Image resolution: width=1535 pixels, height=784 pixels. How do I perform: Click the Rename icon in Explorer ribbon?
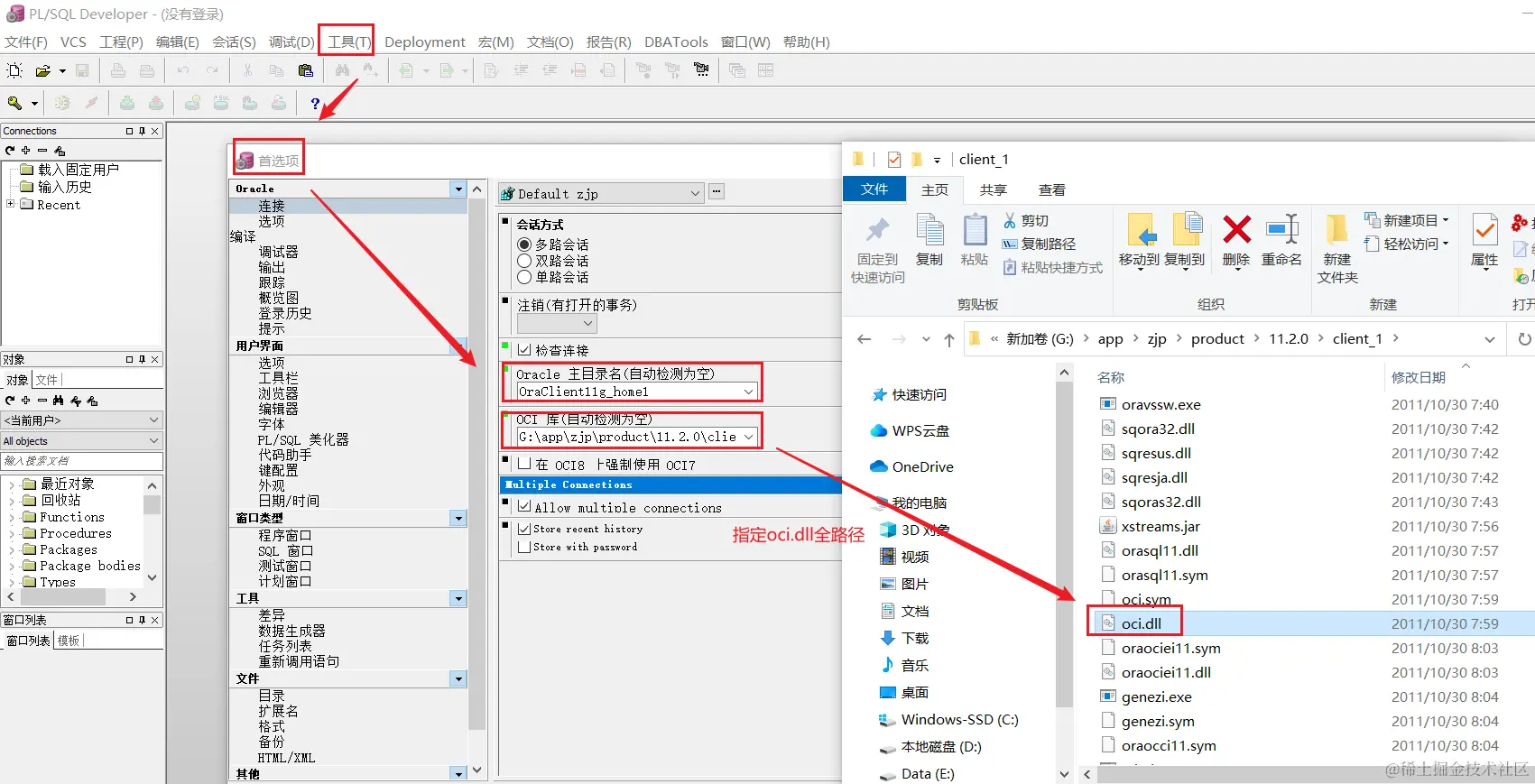(x=1281, y=229)
